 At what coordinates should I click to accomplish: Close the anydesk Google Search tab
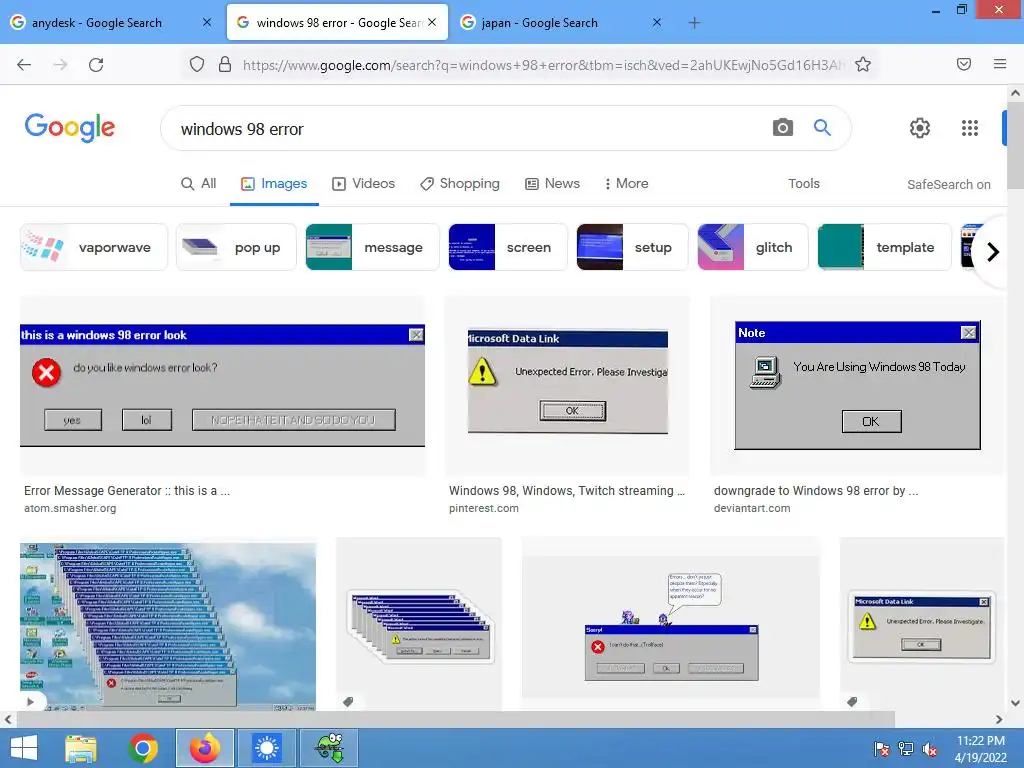pos(207,22)
